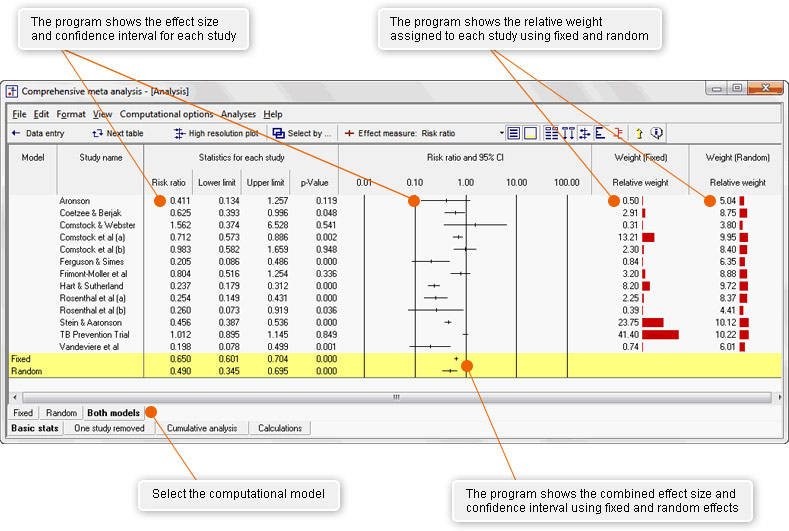Go to Next table in toolbar
This screenshot has height=531, width=789.
(117, 133)
